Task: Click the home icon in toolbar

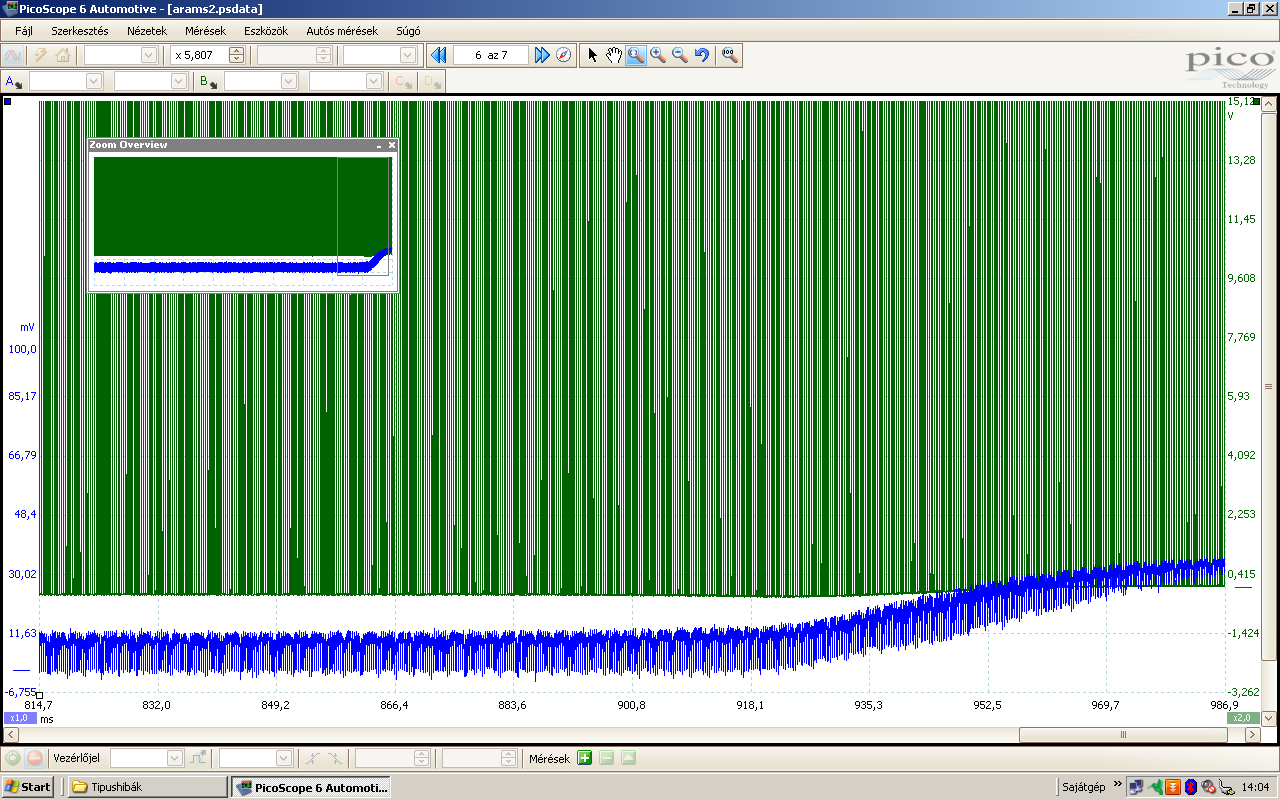Action: point(62,56)
